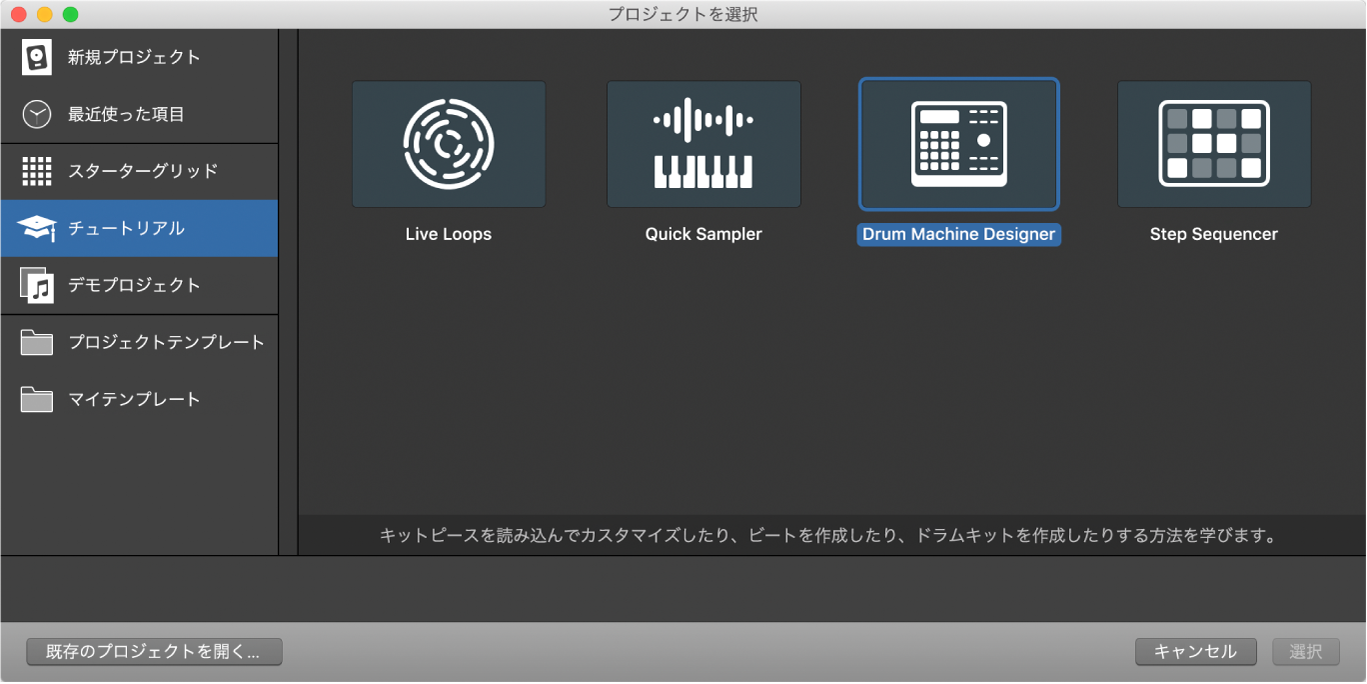1367x684 pixels.
Task: Open the 最近使った項目 sidebar section
Action: coord(139,114)
